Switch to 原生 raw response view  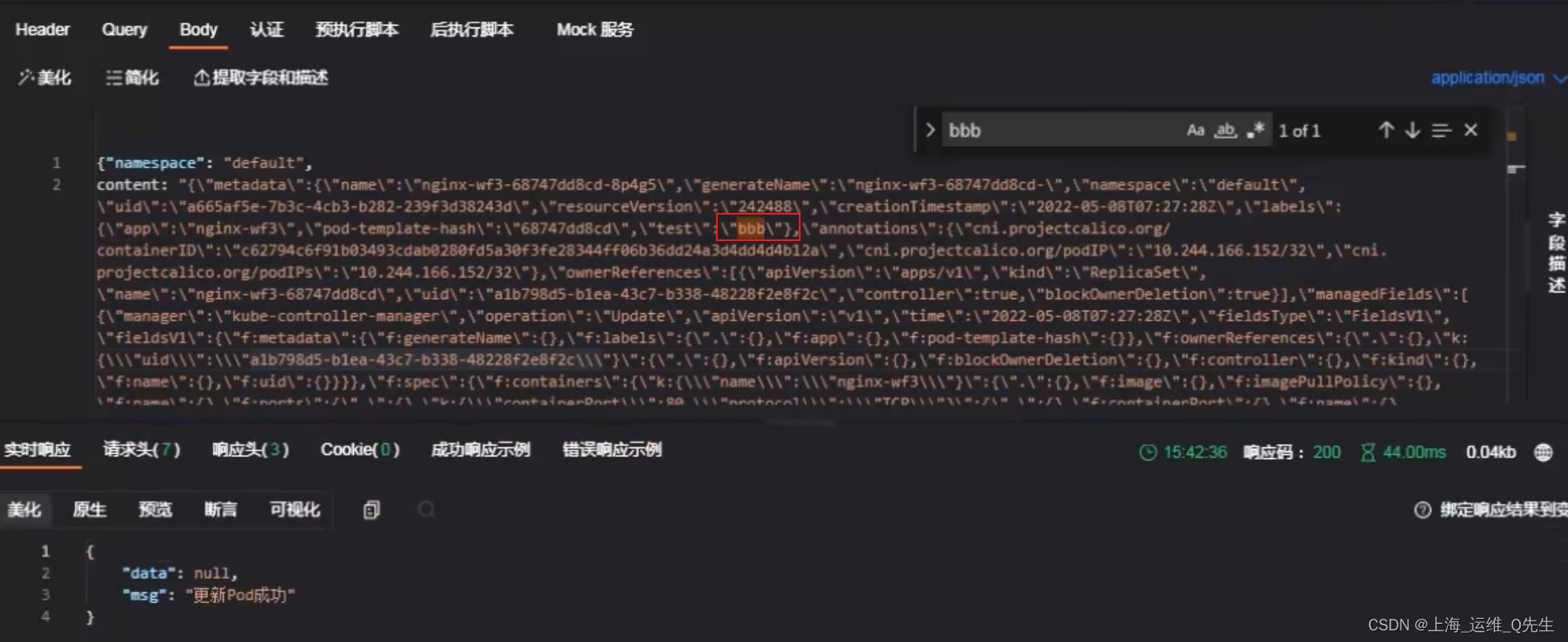(90, 509)
